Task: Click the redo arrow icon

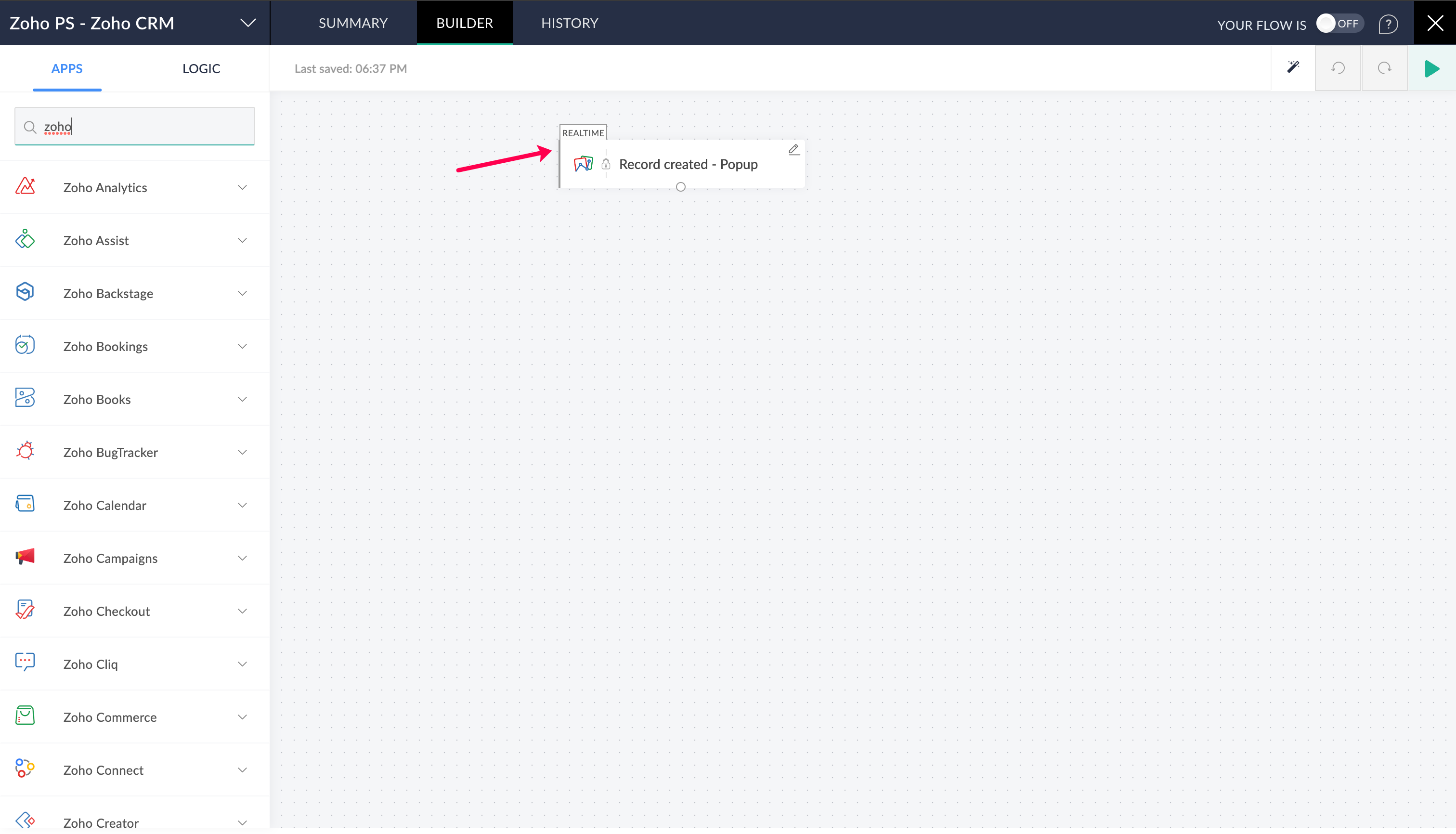Action: click(x=1384, y=68)
